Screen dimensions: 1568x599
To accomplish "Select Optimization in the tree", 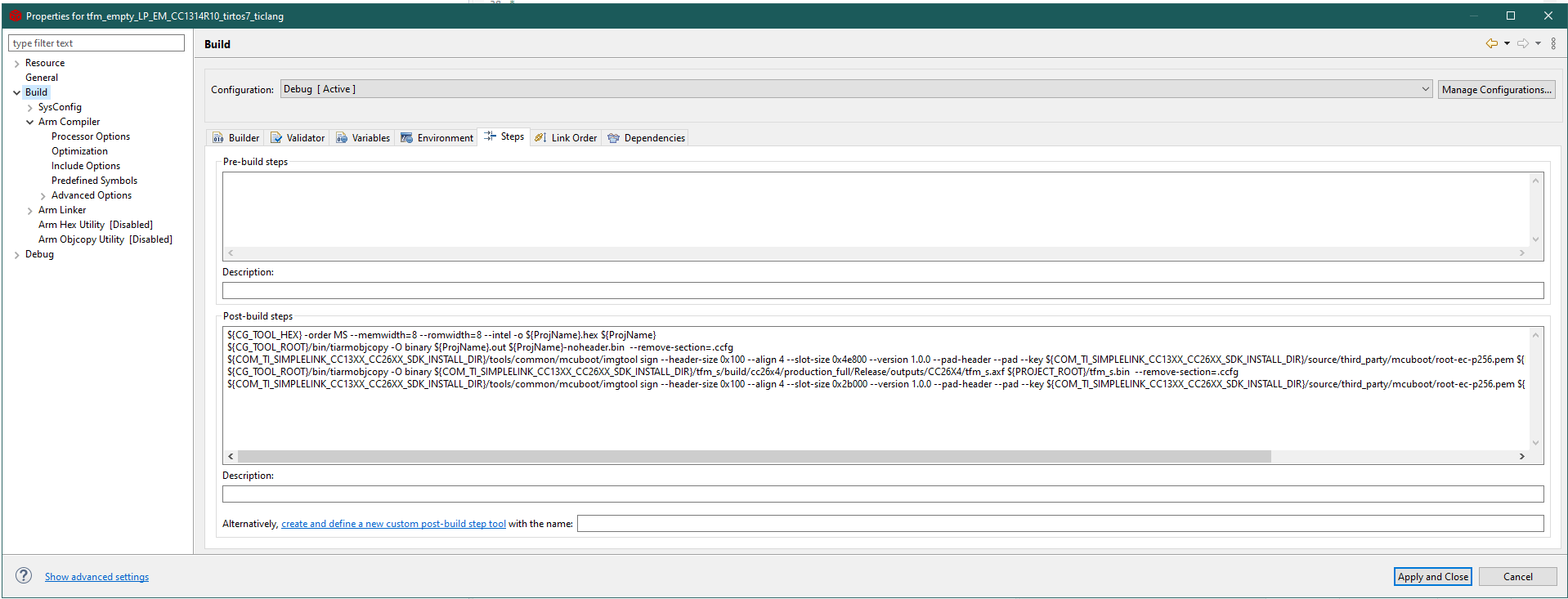I will [x=79, y=151].
